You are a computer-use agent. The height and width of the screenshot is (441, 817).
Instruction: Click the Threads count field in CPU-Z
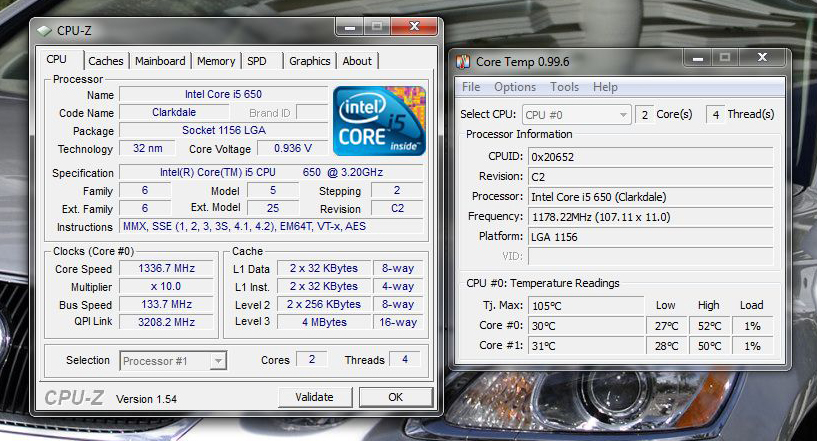(x=405, y=359)
